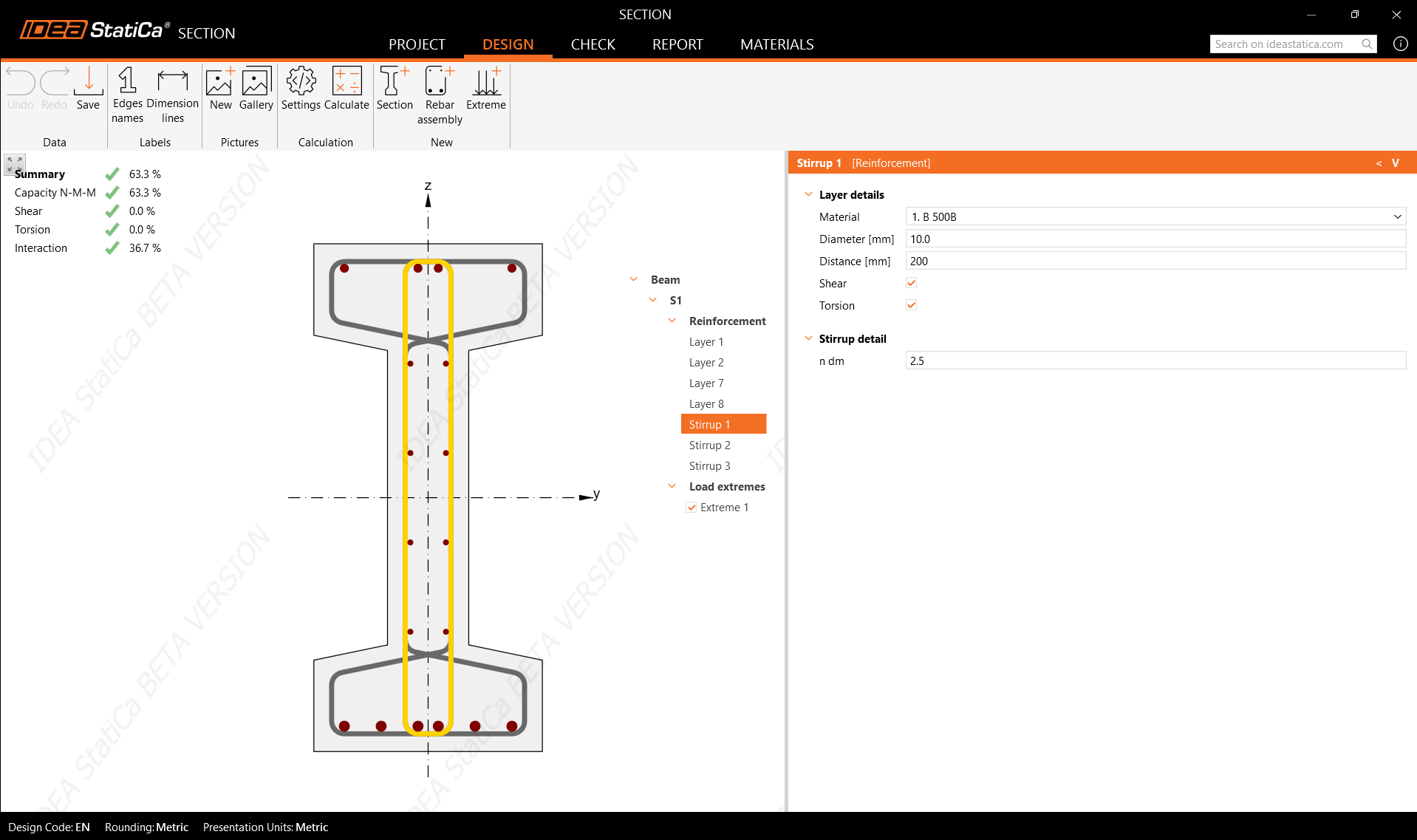Collapse the Layer details section
The image size is (1417, 840).
click(x=808, y=194)
